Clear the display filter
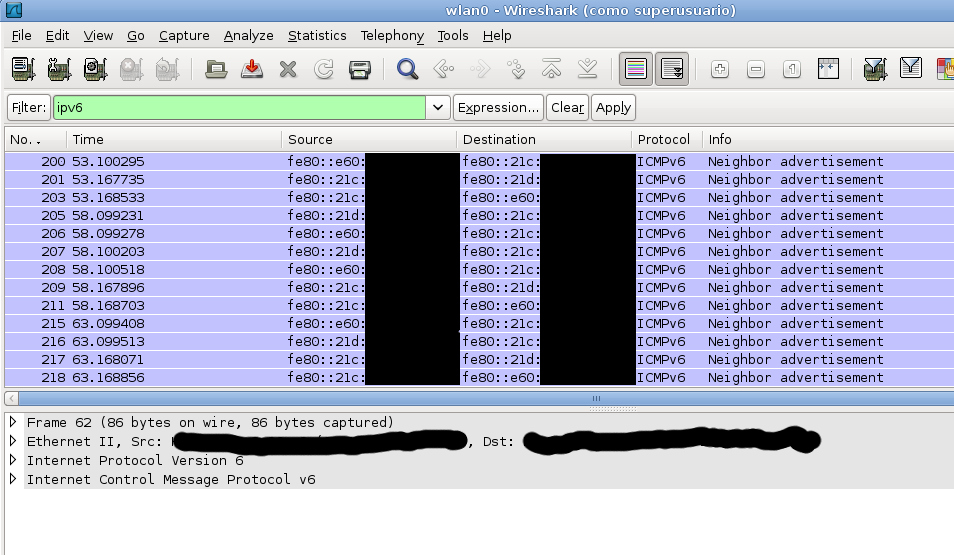The width and height of the screenshot is (954, 555). click(x=567, y=108)
